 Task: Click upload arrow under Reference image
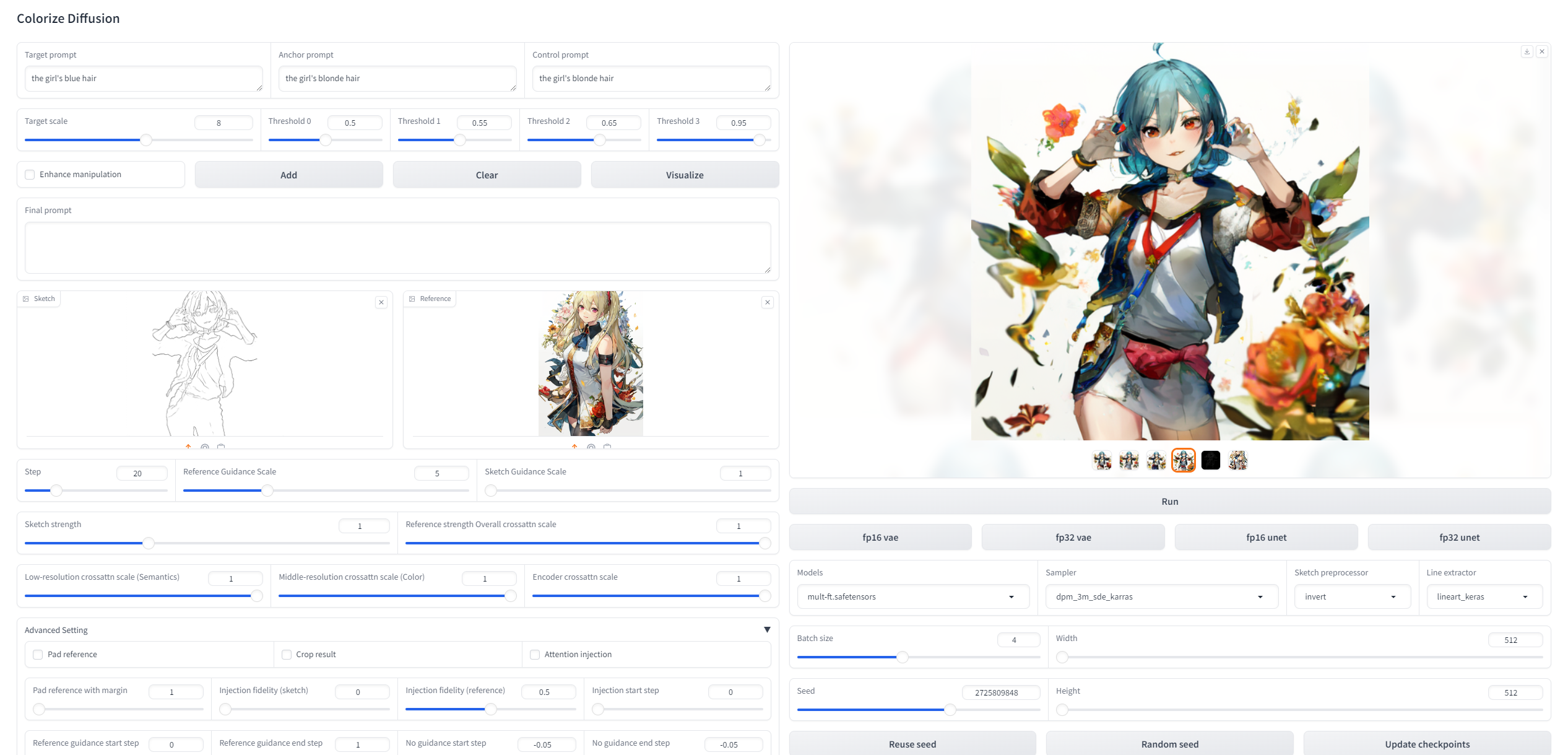(x=574, y=446)
